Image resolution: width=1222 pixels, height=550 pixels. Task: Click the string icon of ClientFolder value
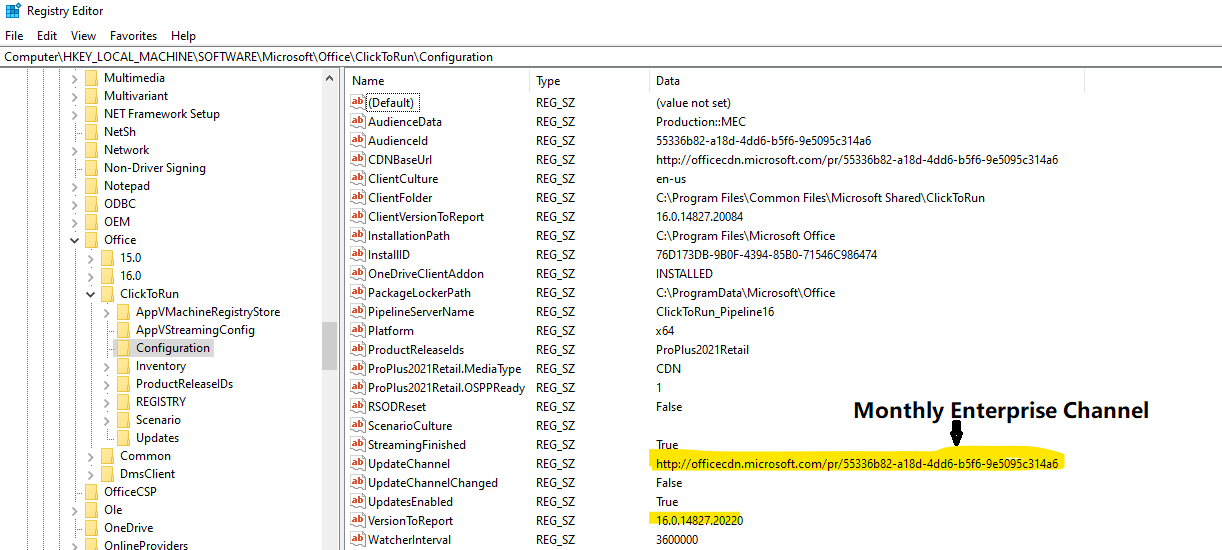point(358,197)
